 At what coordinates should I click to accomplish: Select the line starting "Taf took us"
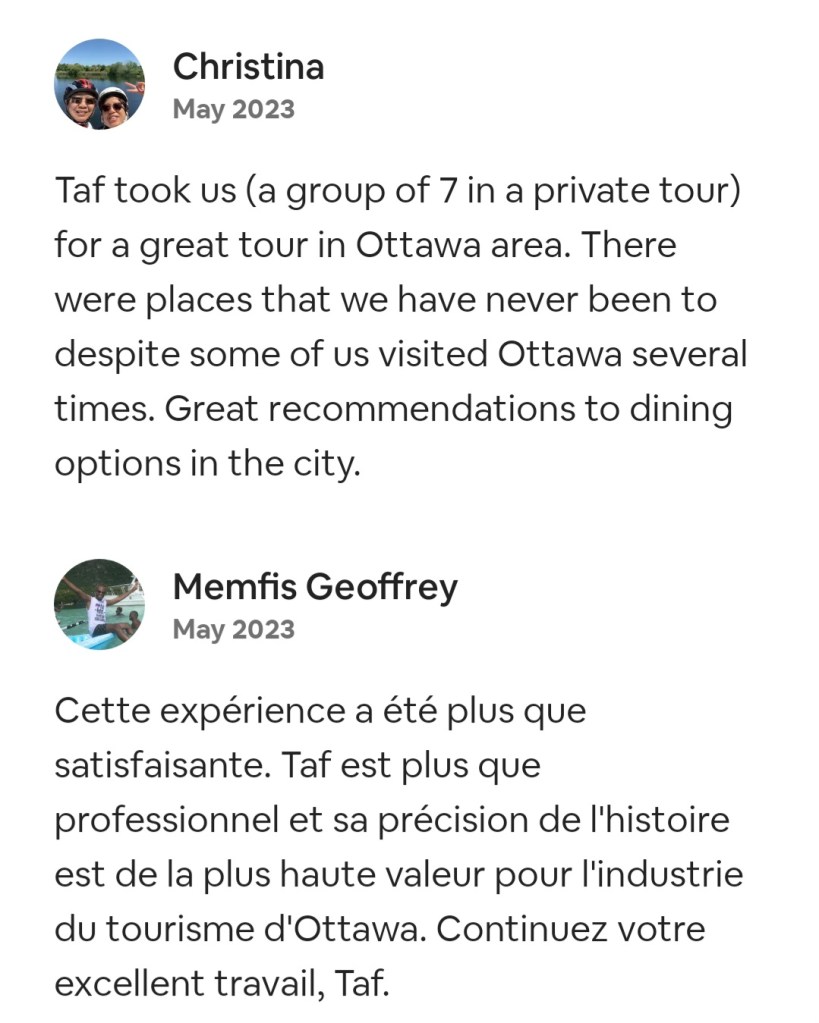pyautogui.click(x=397, y=191)
